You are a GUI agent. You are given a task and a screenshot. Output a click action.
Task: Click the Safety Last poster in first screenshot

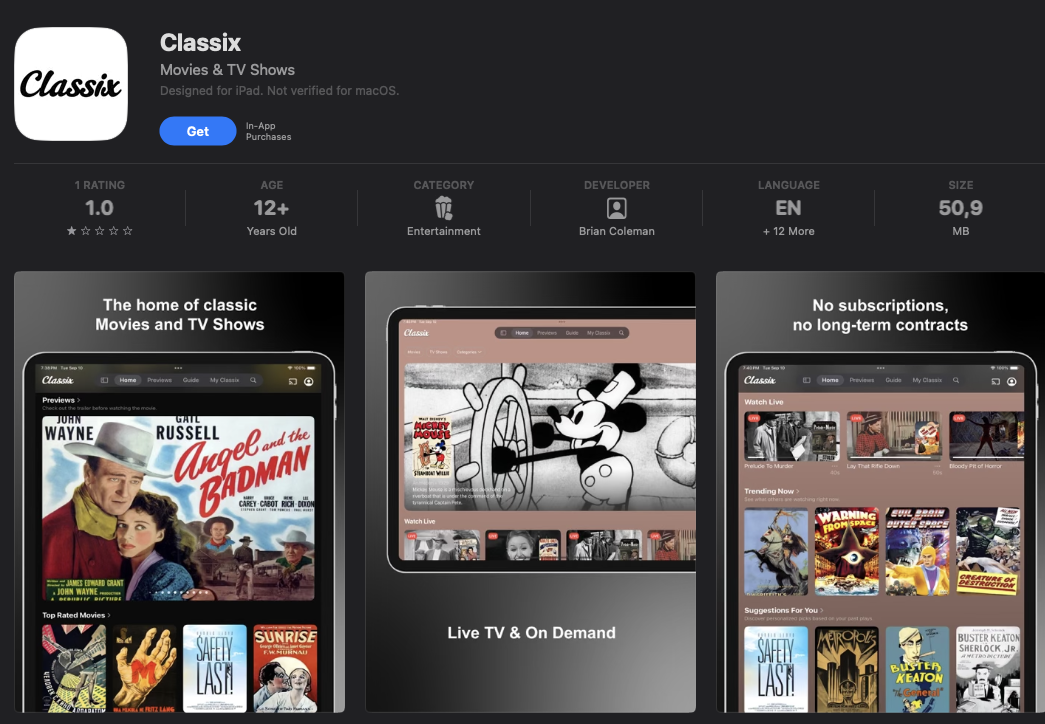pos(215,668)
